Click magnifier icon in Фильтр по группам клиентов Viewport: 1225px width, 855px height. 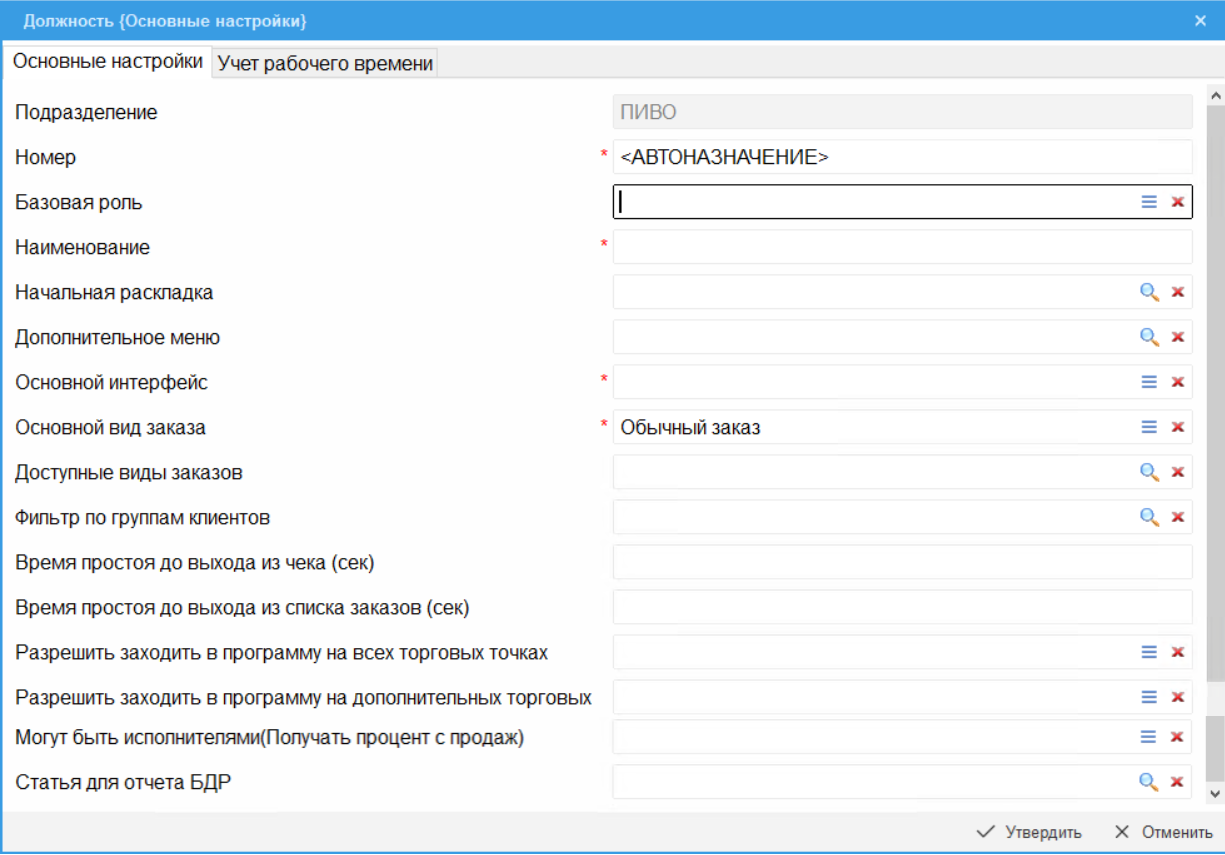point(1149,517)
